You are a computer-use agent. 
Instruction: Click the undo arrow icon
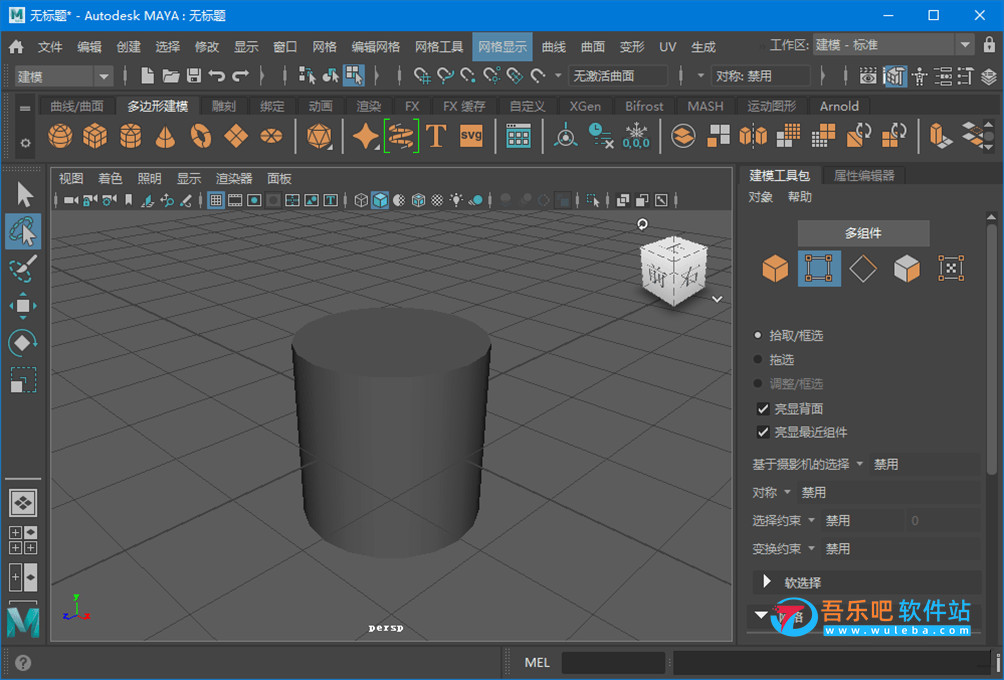tap(216, 76)
